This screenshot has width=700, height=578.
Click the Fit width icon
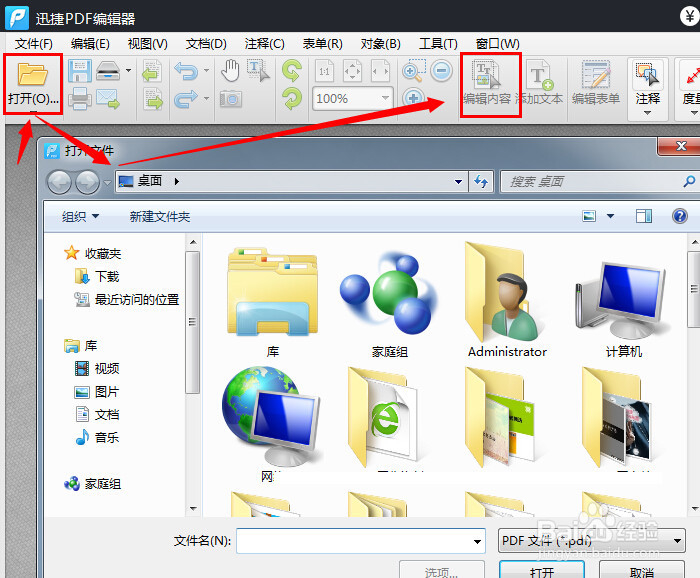(x=380, y=71)
